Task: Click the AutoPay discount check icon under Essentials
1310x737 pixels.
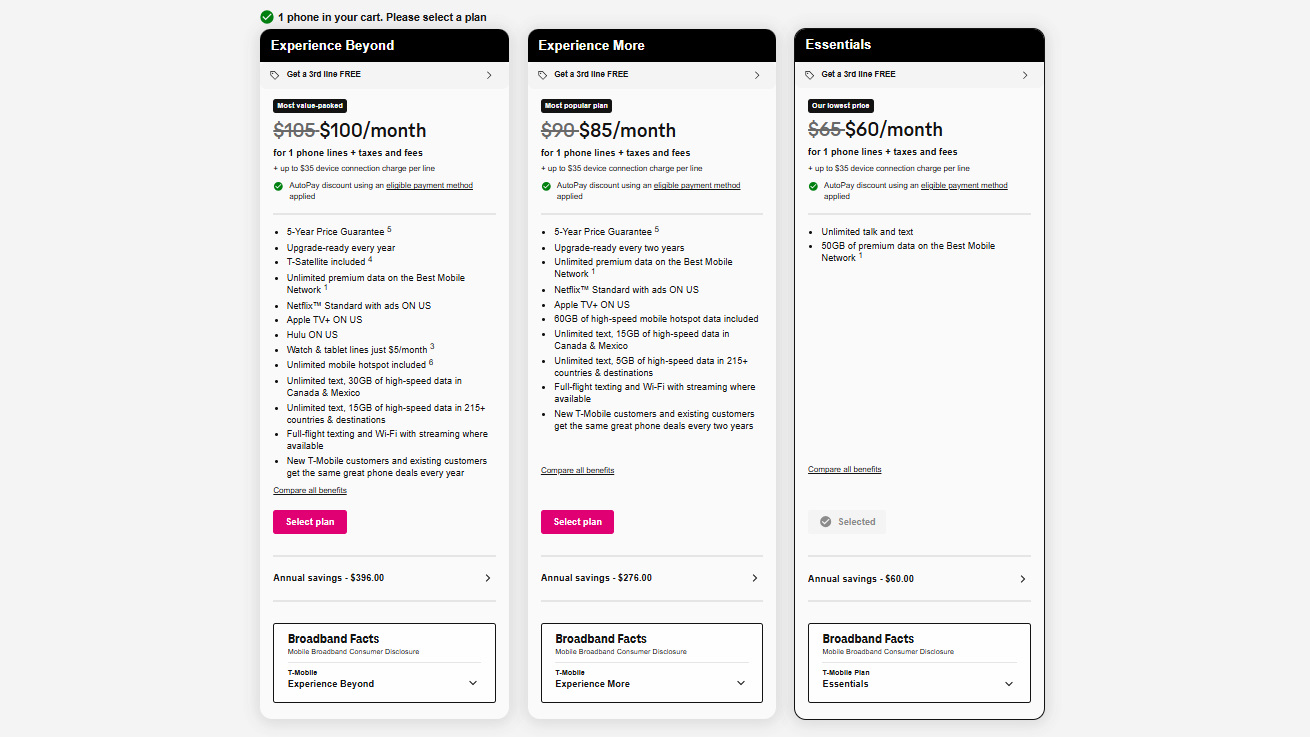Action: coord(813,185)
